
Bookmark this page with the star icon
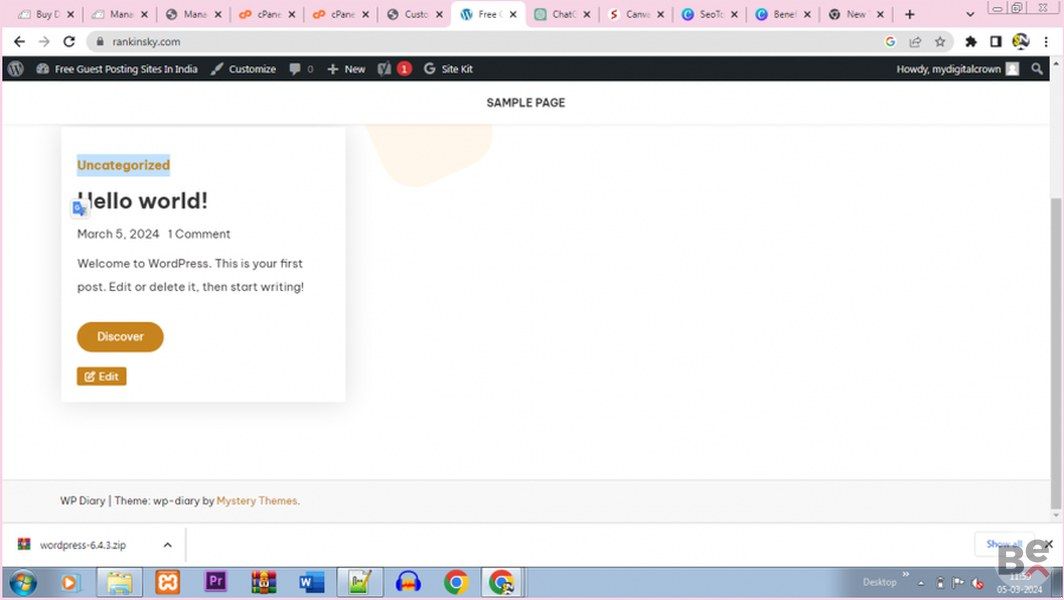tap(940, 42)
